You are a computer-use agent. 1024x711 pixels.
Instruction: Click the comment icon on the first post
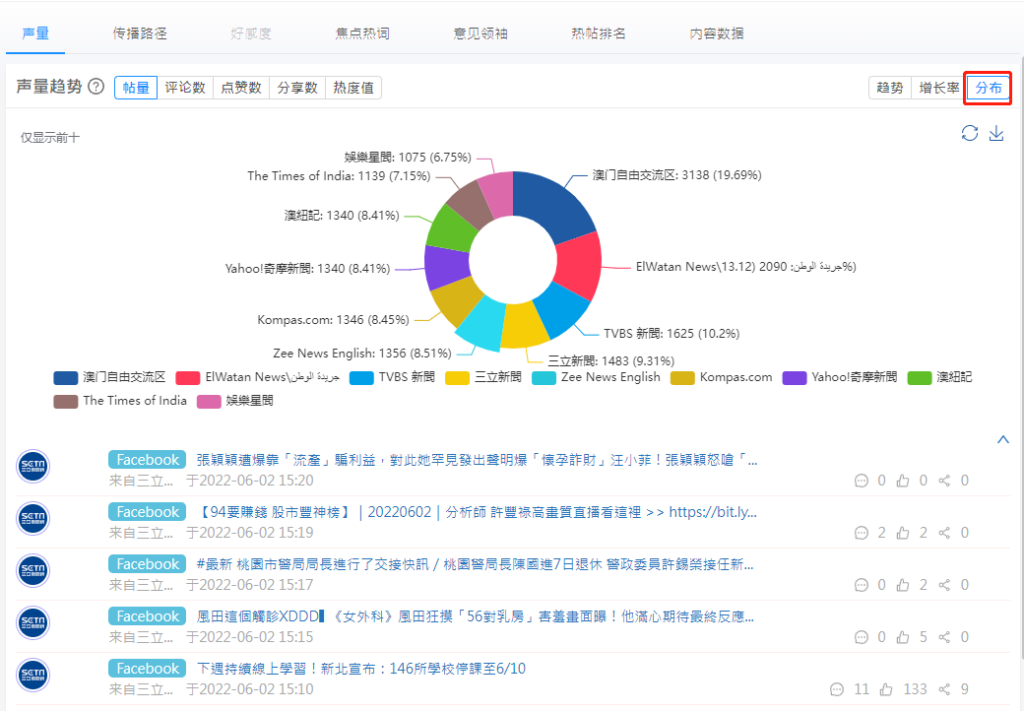862,481
